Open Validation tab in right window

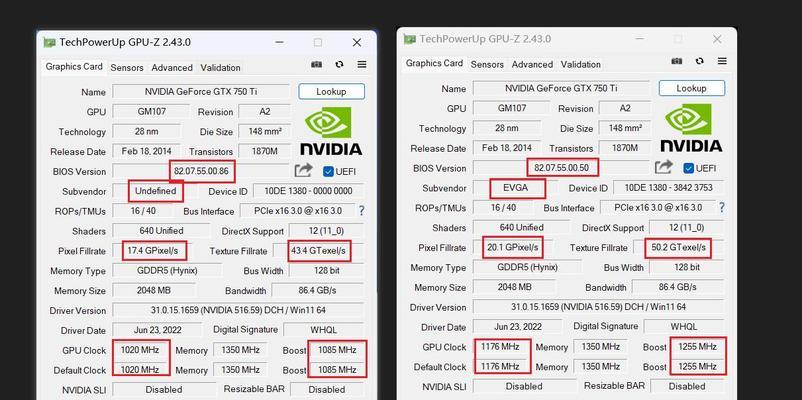[581, 64]
